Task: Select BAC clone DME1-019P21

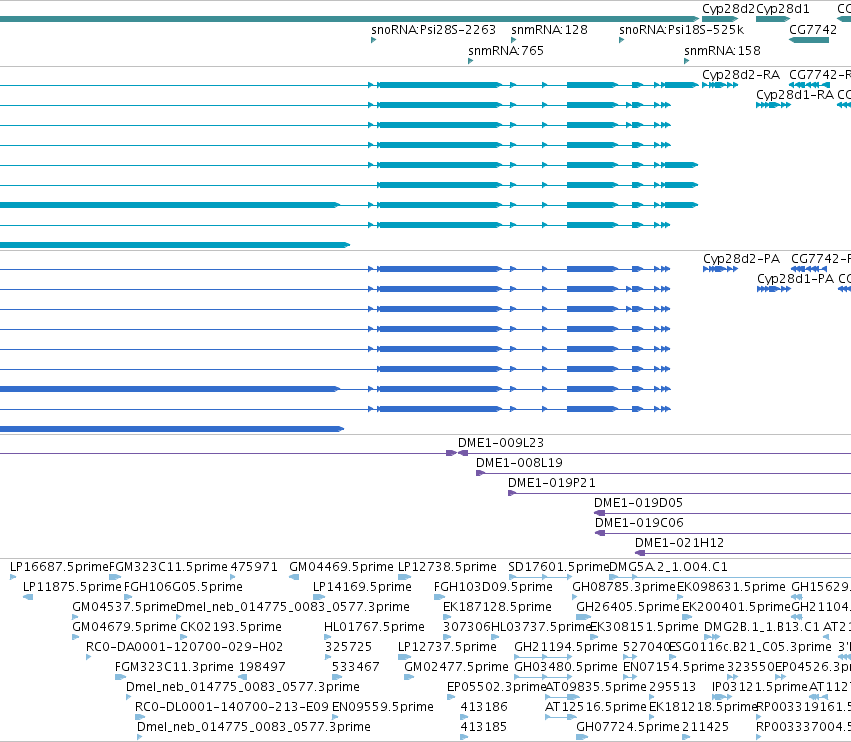Action: tap(551, 483)
